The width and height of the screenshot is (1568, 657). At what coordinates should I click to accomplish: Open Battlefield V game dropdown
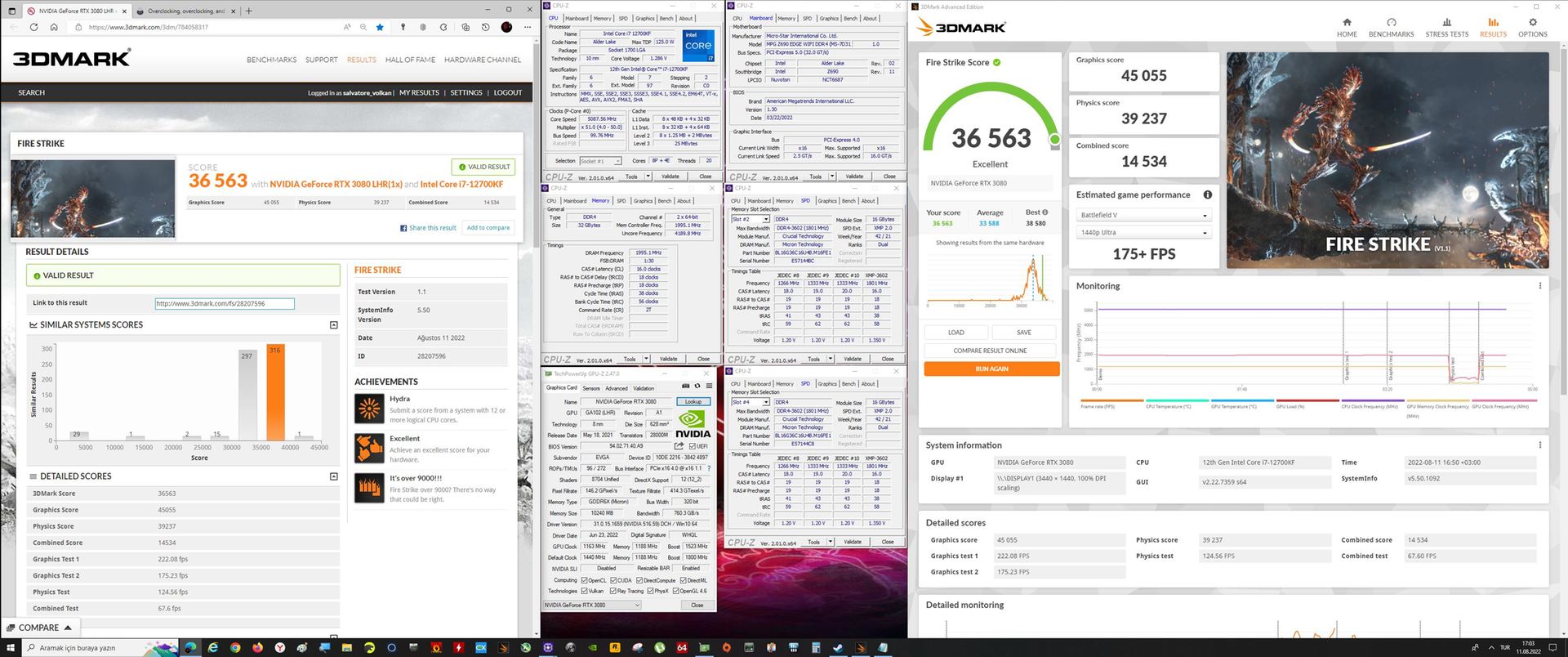click(1143, 215)
